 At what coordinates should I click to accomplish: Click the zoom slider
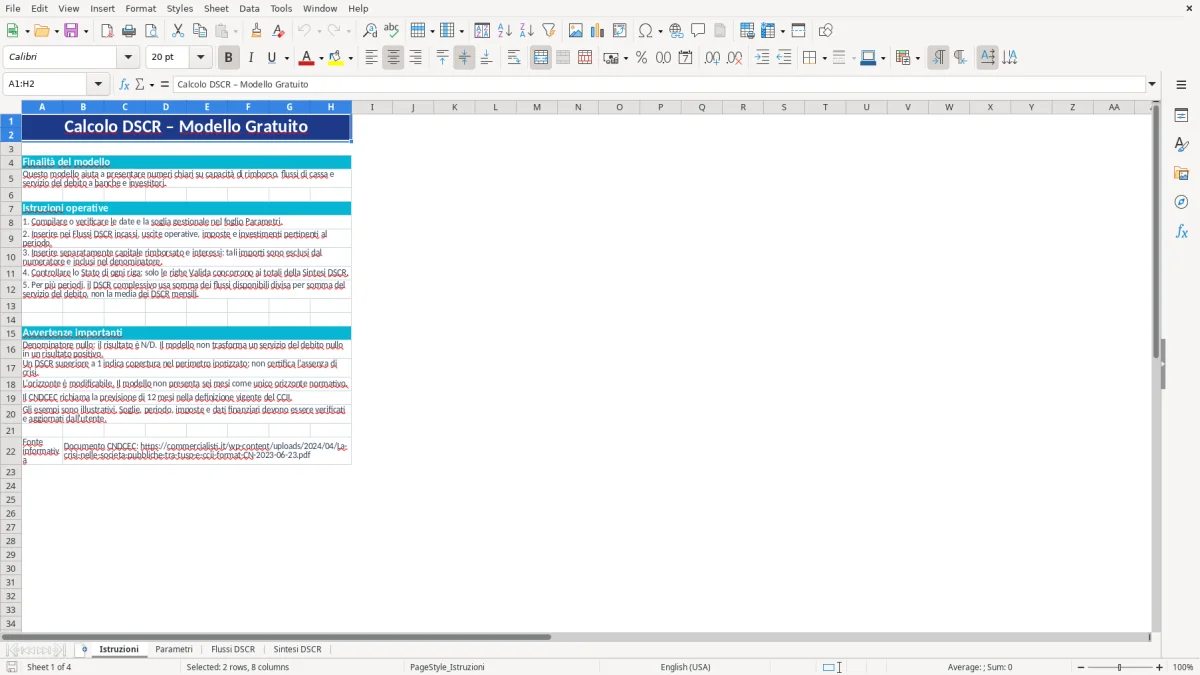1120,667
